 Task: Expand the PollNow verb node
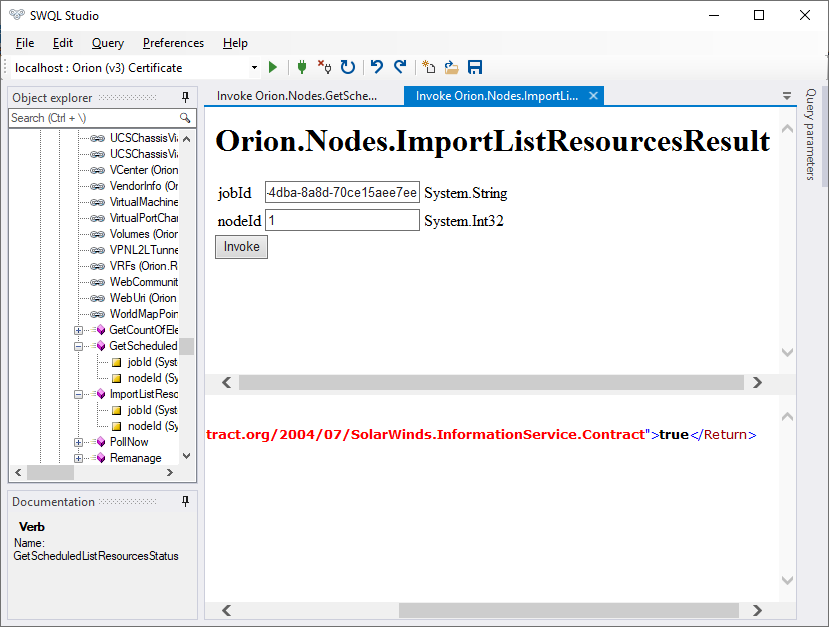click(x=78, y=442)
